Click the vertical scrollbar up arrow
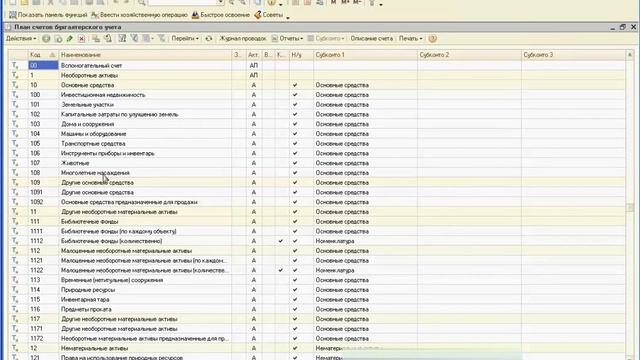This screenshot has width=640, height=360. tap(630, 55)
